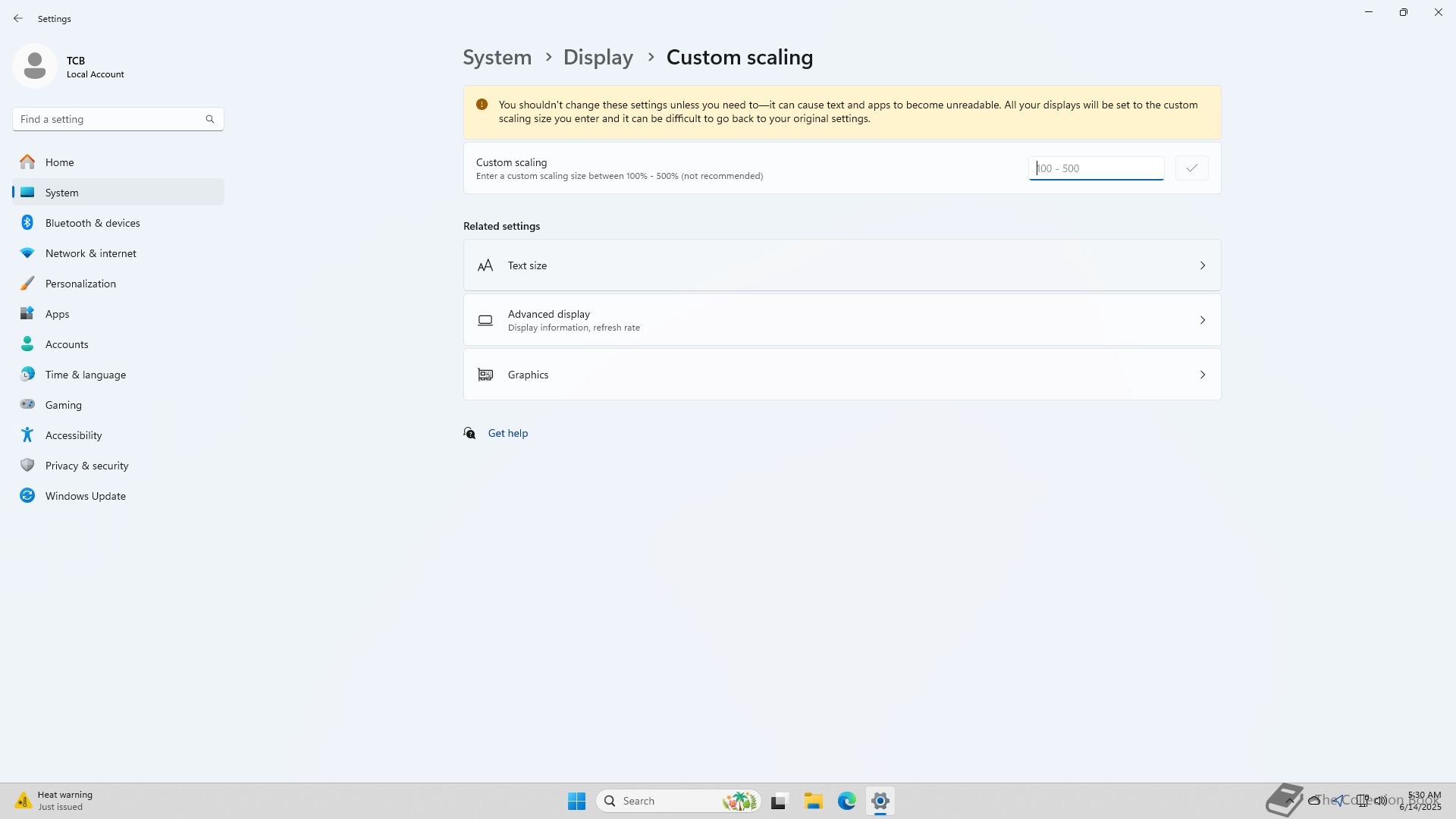This screenshot has height=819, width=1456.
Task: Open Graphics settings chevron
Action: [1202, 375]
